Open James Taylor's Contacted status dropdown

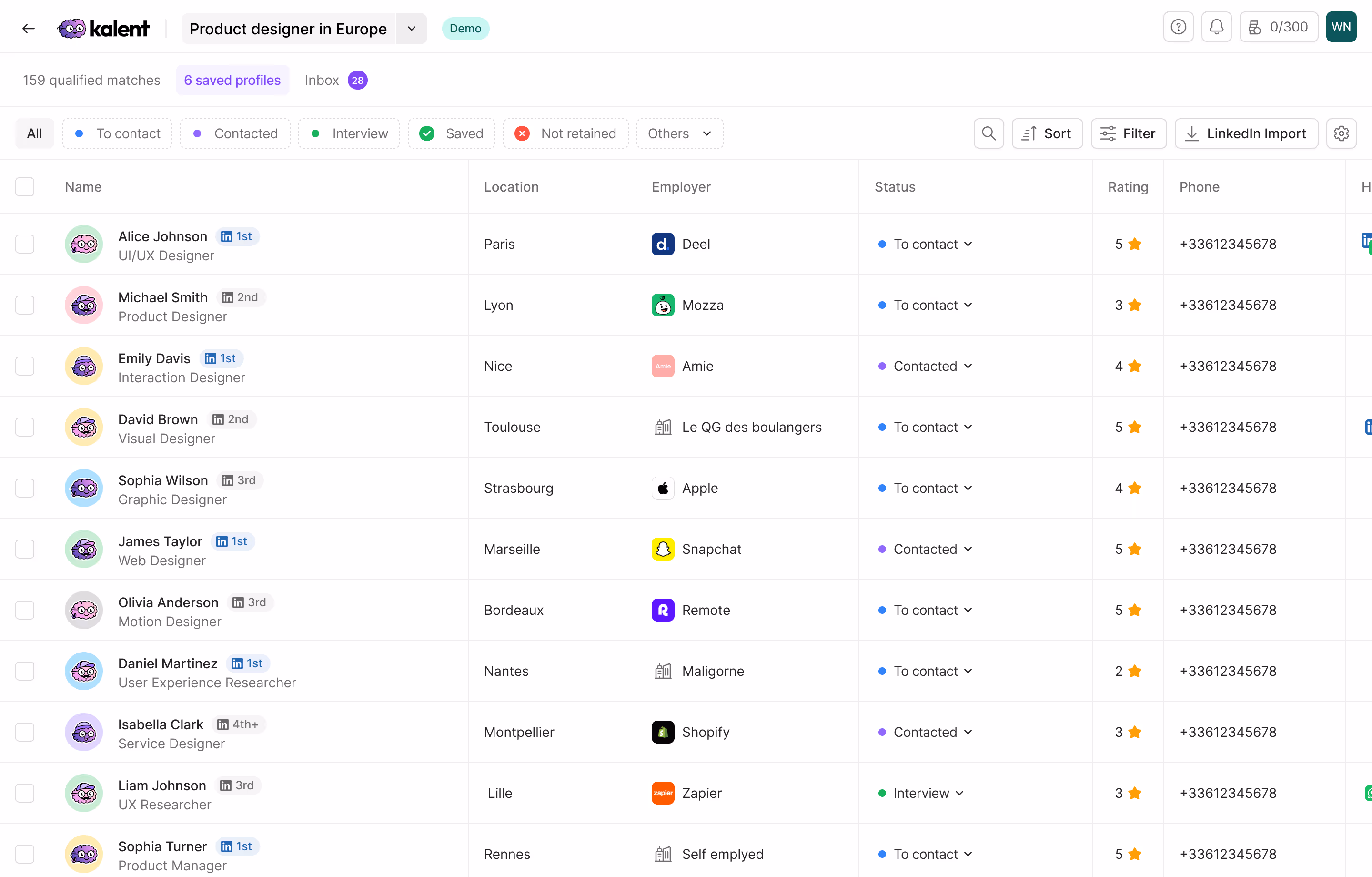point(925,549)
